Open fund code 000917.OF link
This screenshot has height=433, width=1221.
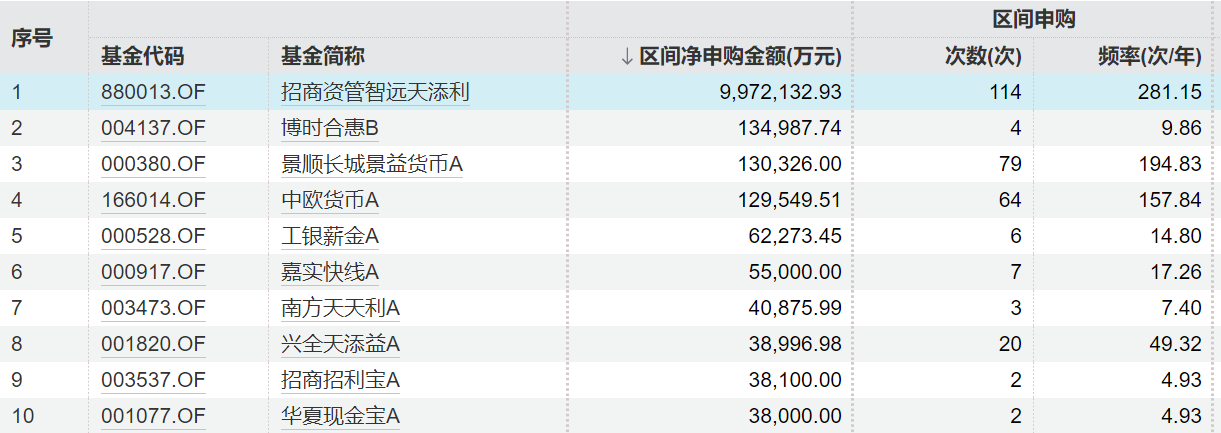click(153, 272)
